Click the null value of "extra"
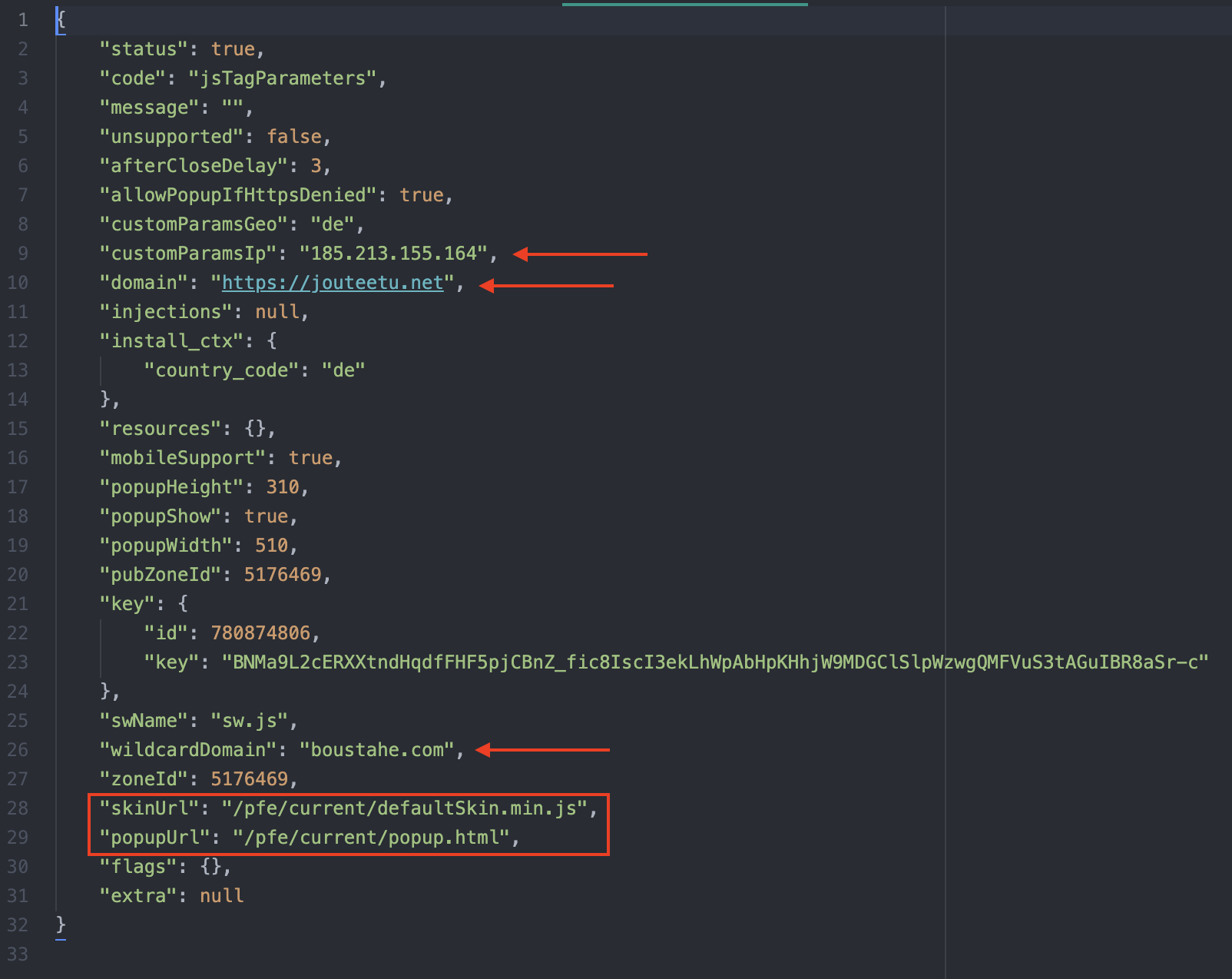This screenshot has width=1232, height=979. click(221, 896)
